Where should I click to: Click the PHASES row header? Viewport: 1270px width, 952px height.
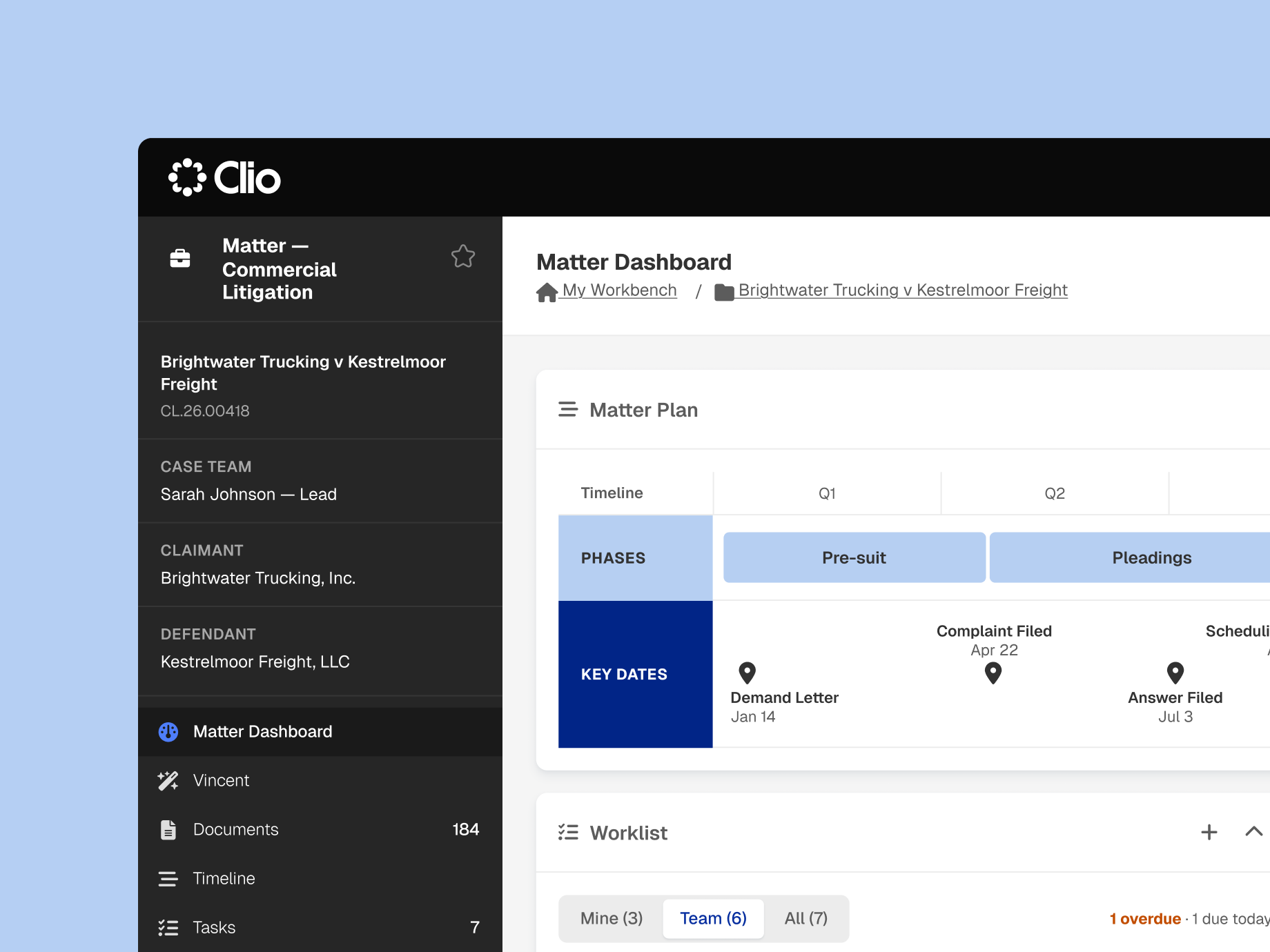pyautogui.click(x=635, y=557)
